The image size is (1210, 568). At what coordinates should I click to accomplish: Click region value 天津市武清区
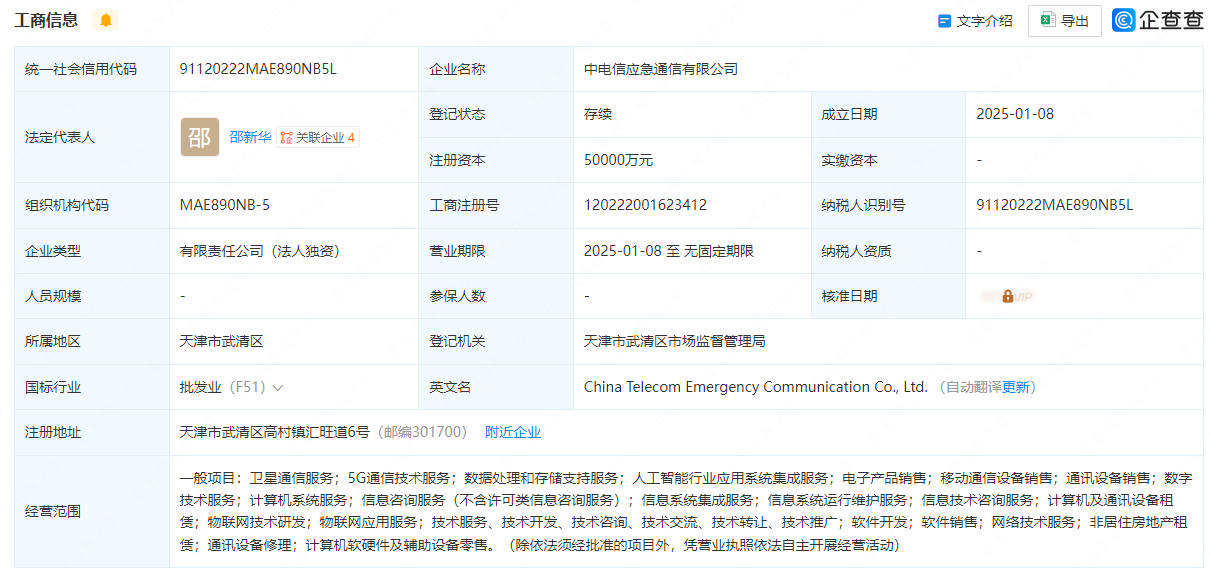(221, 341)
